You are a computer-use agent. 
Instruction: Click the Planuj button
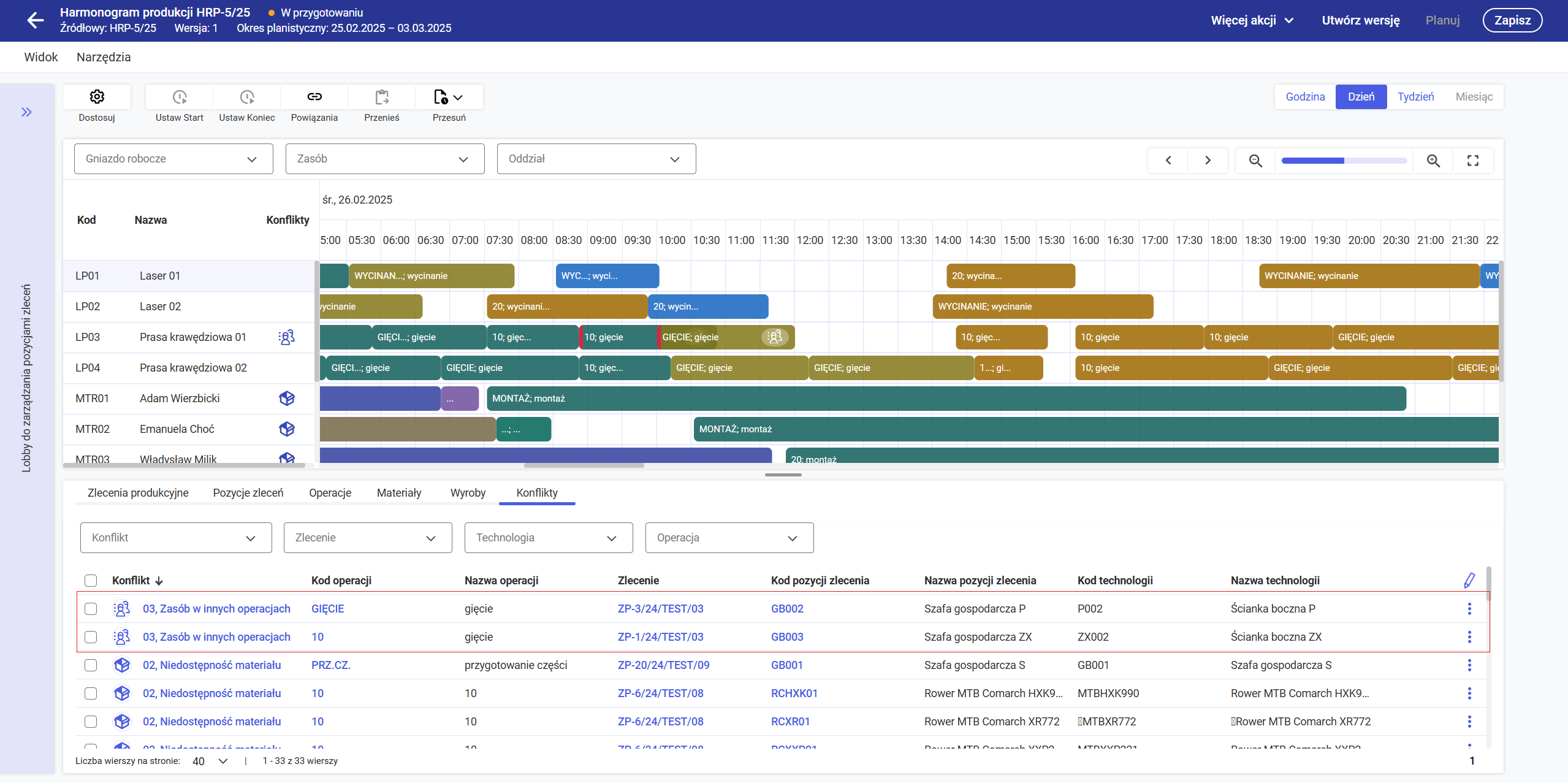[x=1442, y=20]
